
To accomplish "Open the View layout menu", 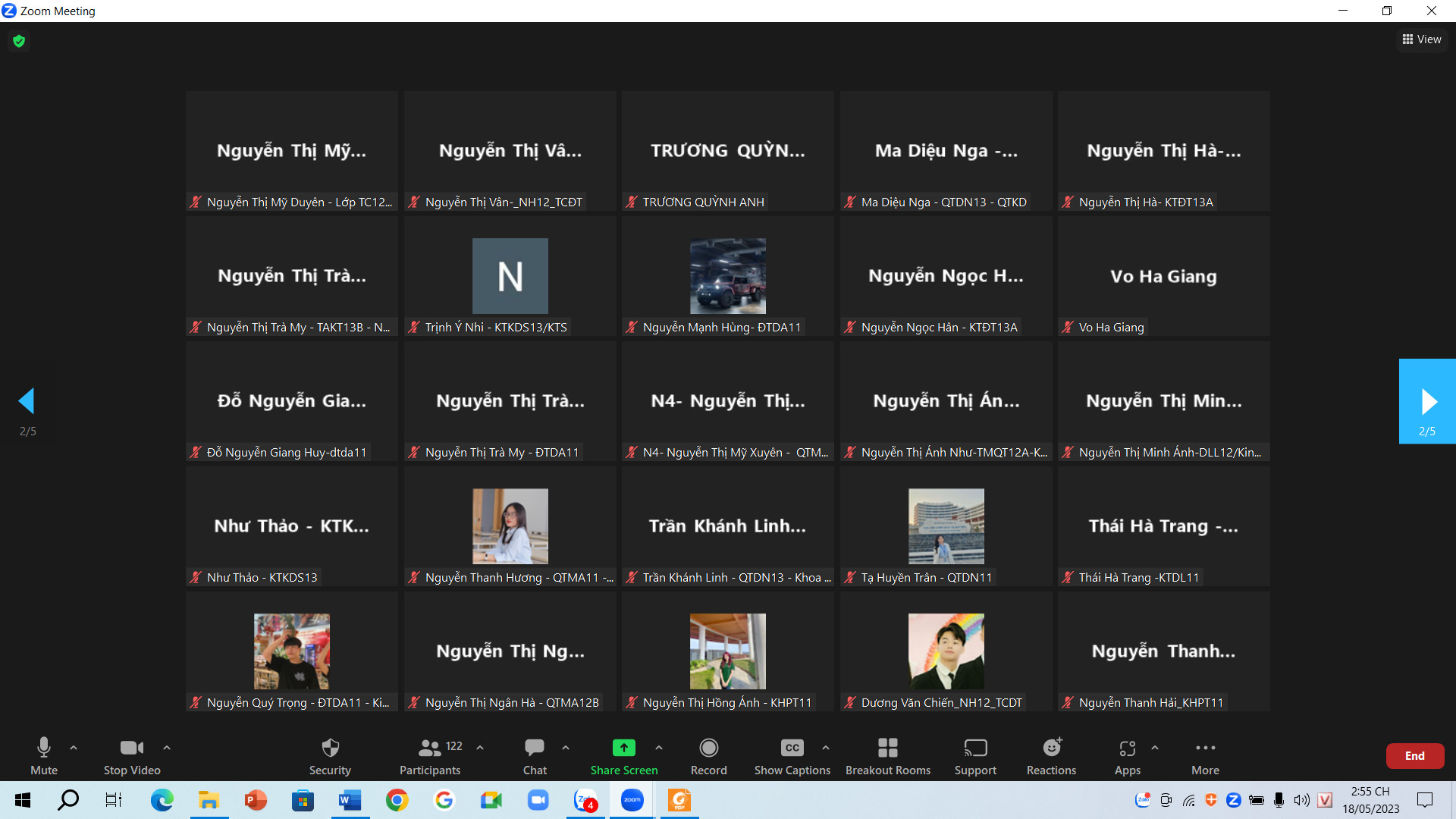I will tap(1422, 39).
